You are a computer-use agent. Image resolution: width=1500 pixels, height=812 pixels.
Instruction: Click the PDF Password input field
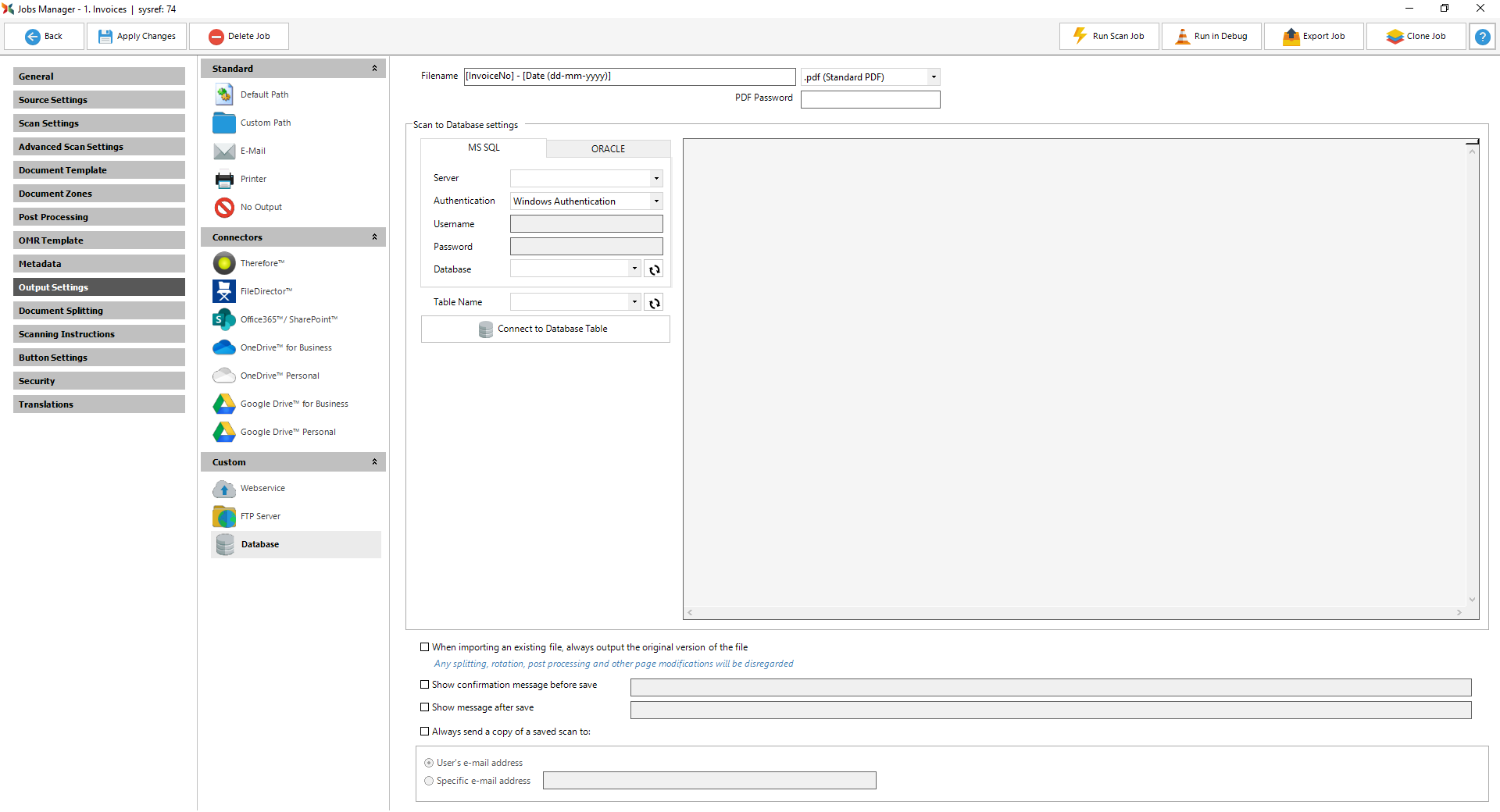tap(870, 100)
